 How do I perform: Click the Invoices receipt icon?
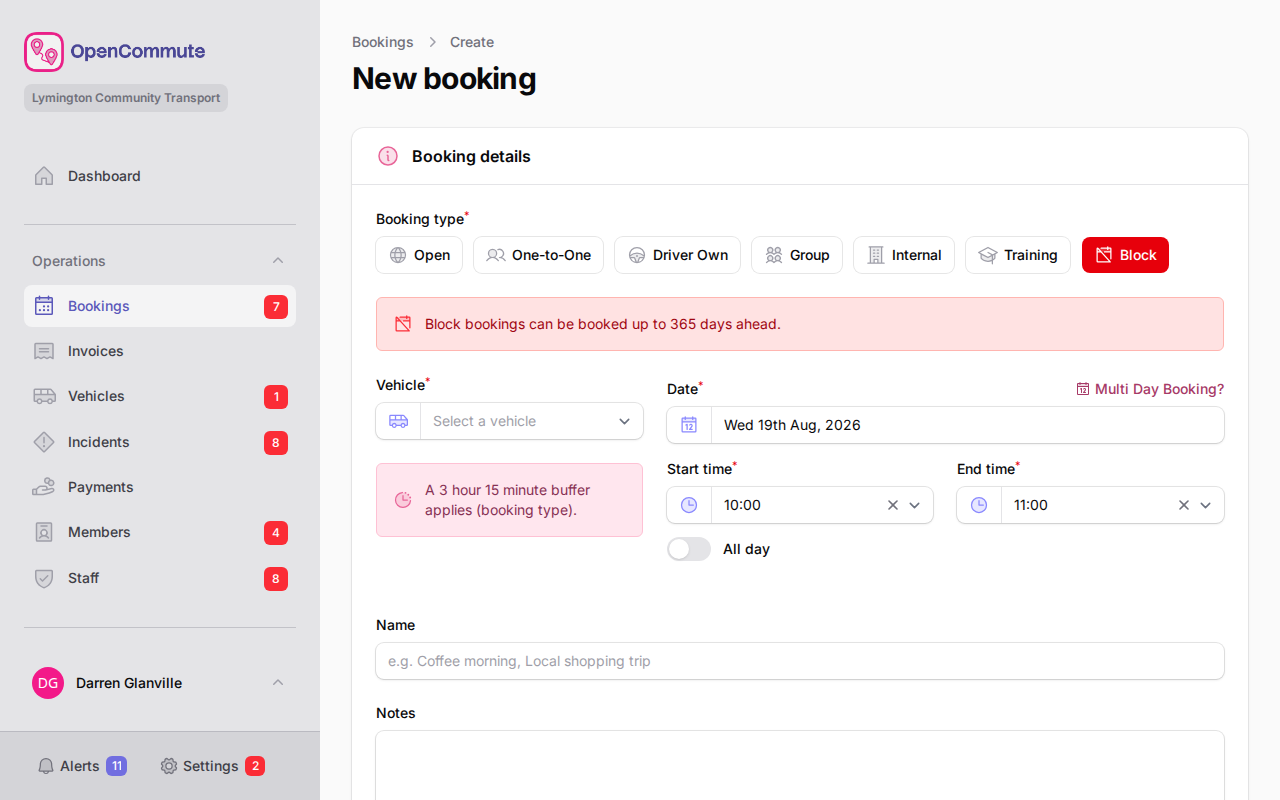[44, 351]
